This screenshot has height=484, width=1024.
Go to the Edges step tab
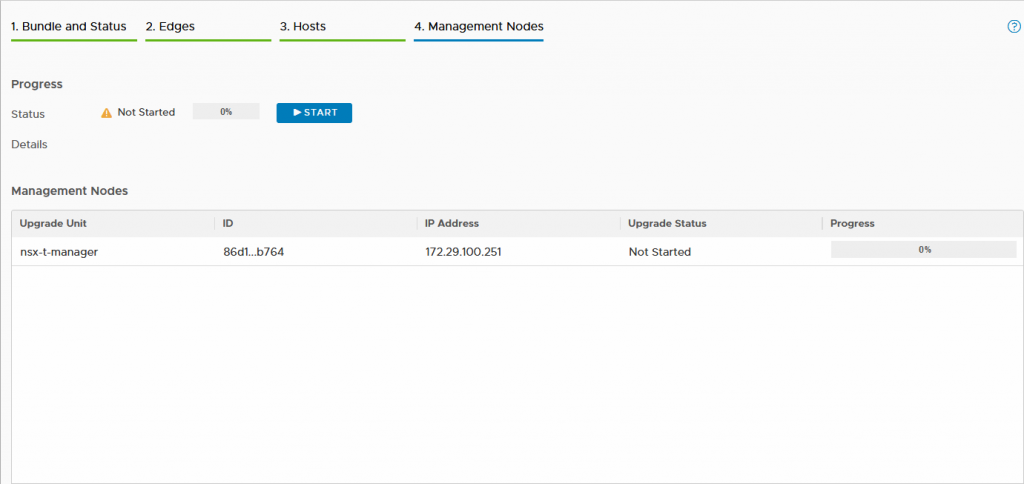point(170,26)
